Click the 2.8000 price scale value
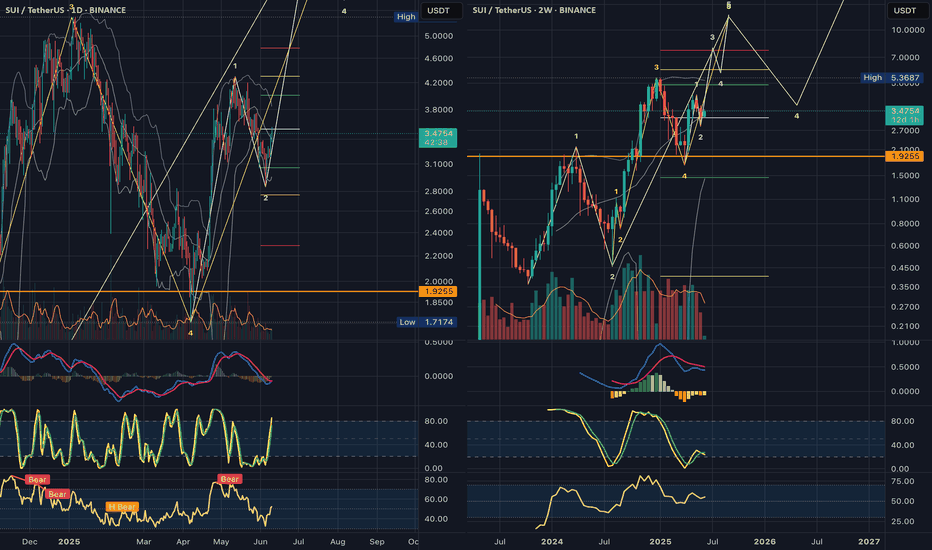The image size is (932, 550). coord(439,191)
